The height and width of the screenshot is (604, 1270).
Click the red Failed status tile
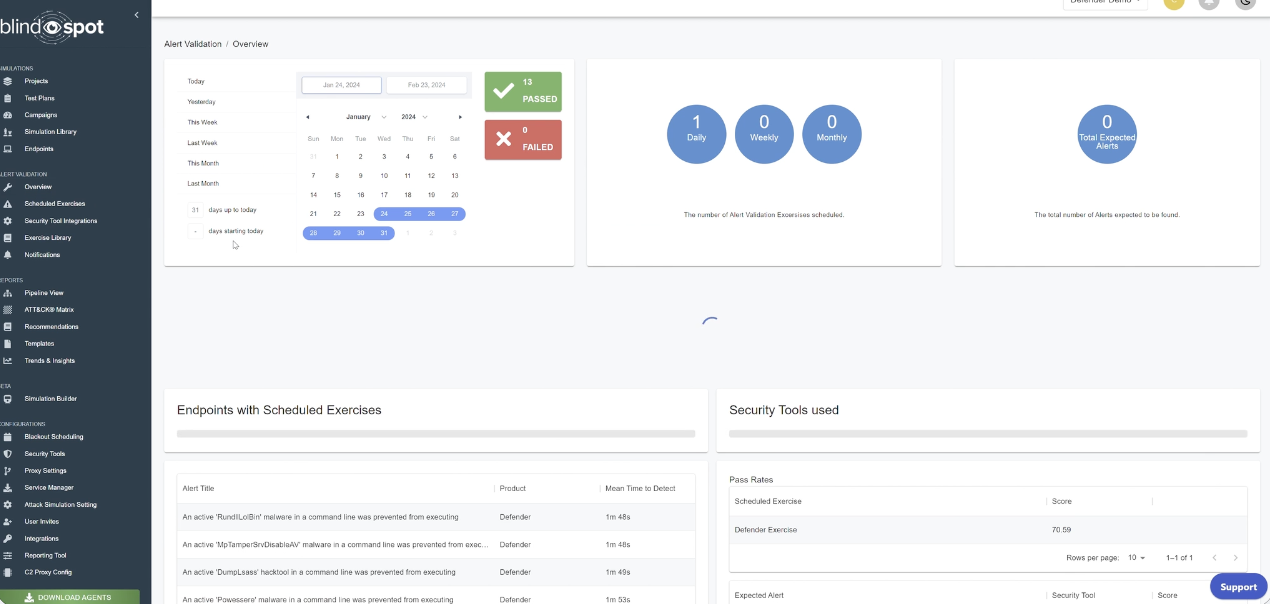click(523, 139)
